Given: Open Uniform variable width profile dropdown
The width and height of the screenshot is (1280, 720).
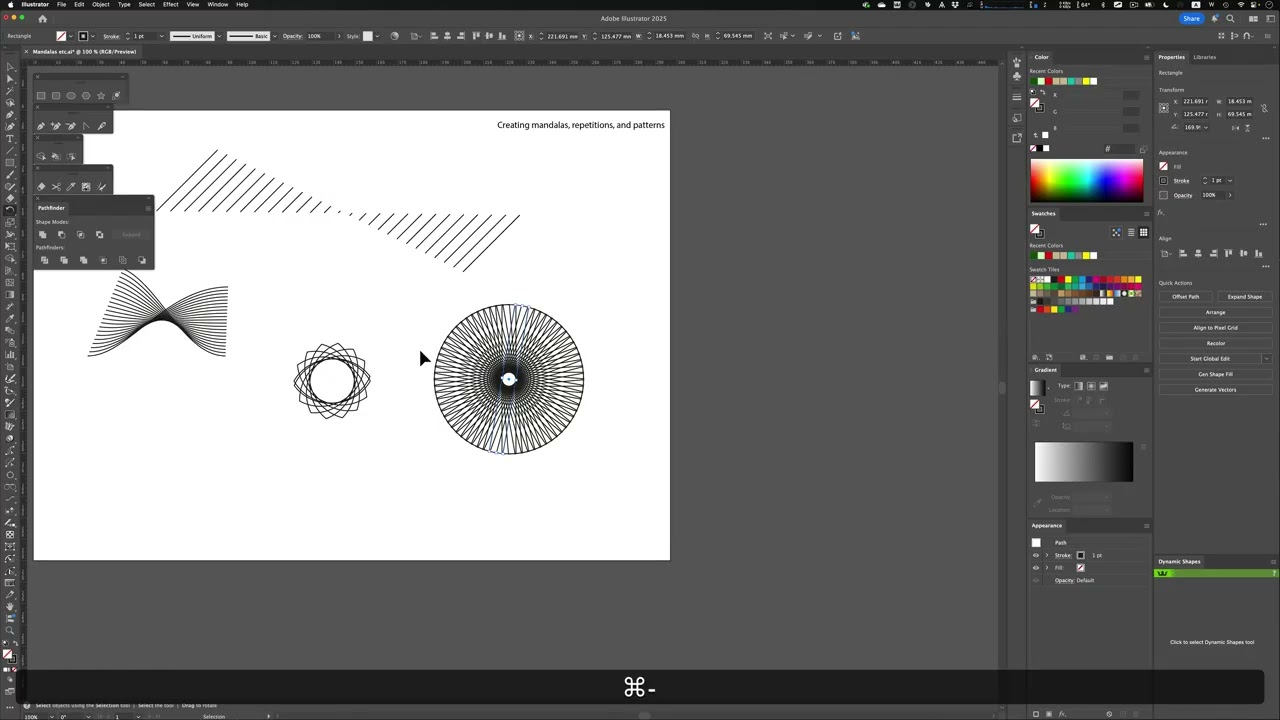Looking at the screenshot, I should tap(219, 36).
